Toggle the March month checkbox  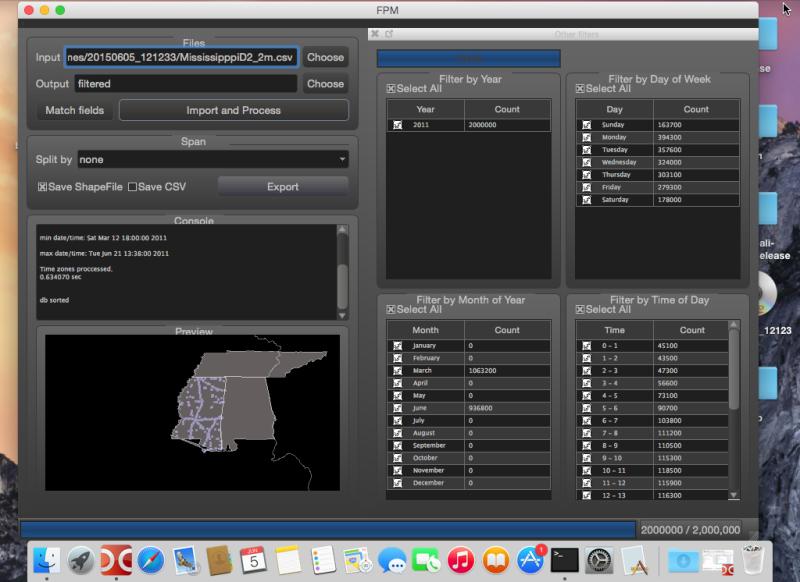(x=397, y=371)
